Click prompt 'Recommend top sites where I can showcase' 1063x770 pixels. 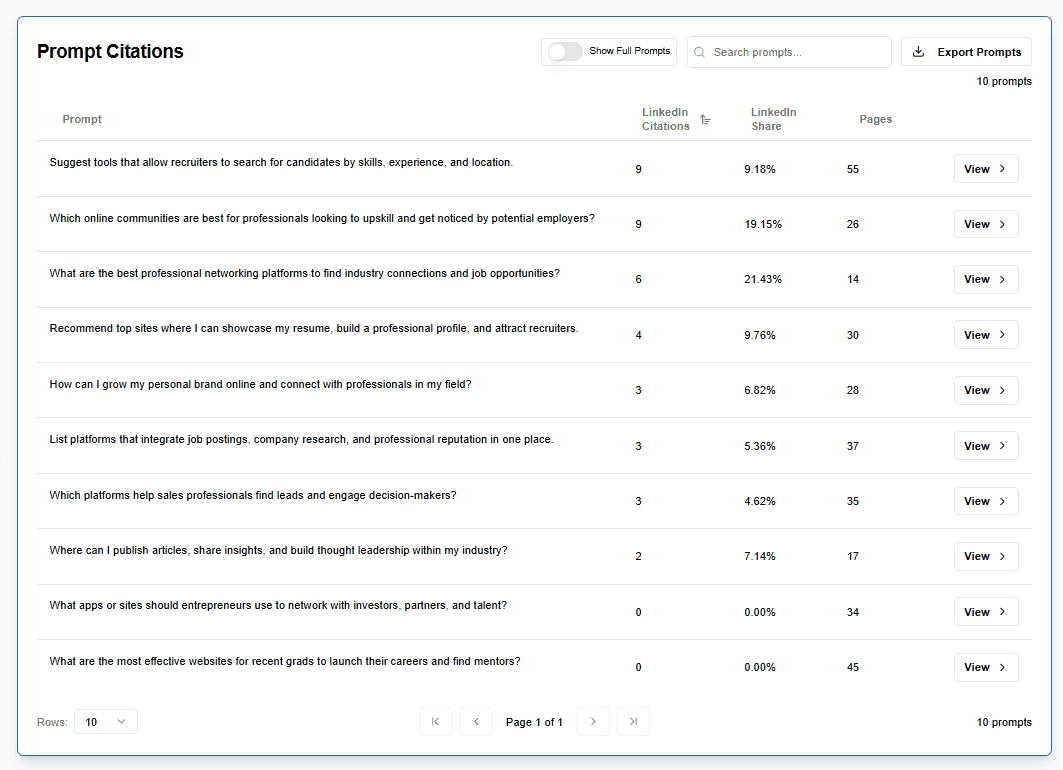[x=313, y=329]
